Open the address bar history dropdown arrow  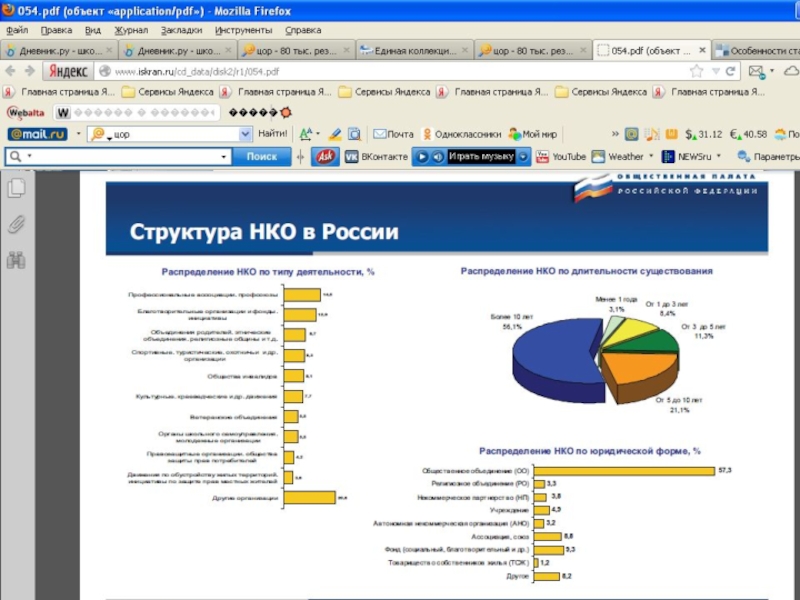coord(716,71)
